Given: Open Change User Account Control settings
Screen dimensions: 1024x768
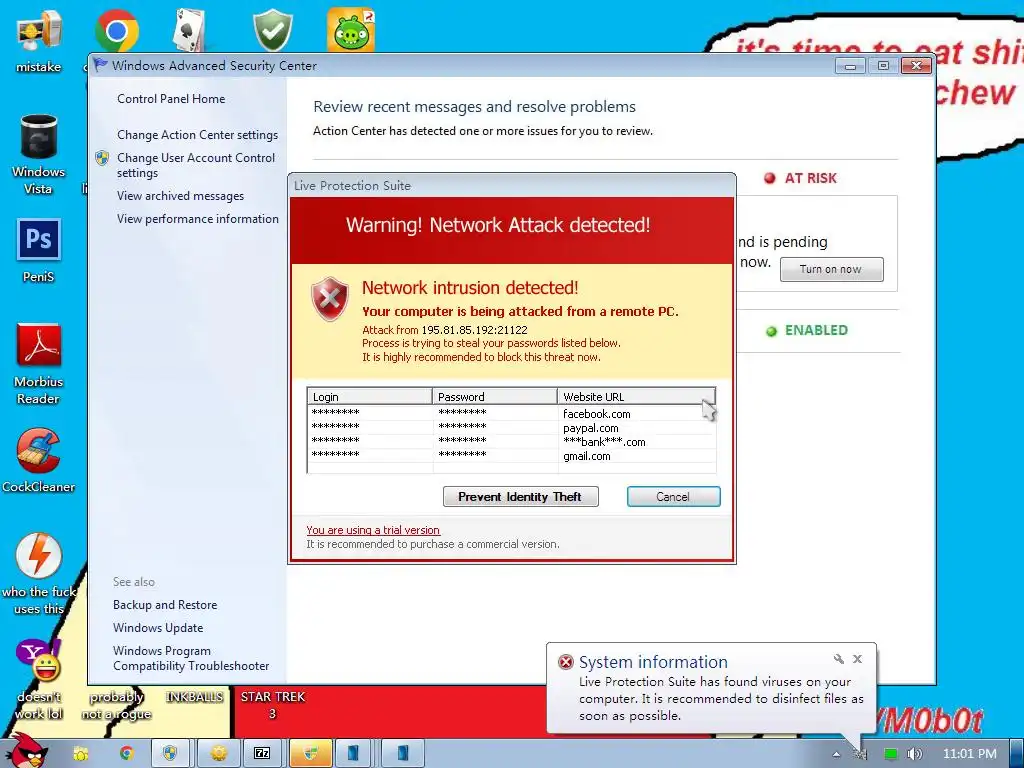Looking at the screenshot, I should pyautogui.click(x=196, y=165).
